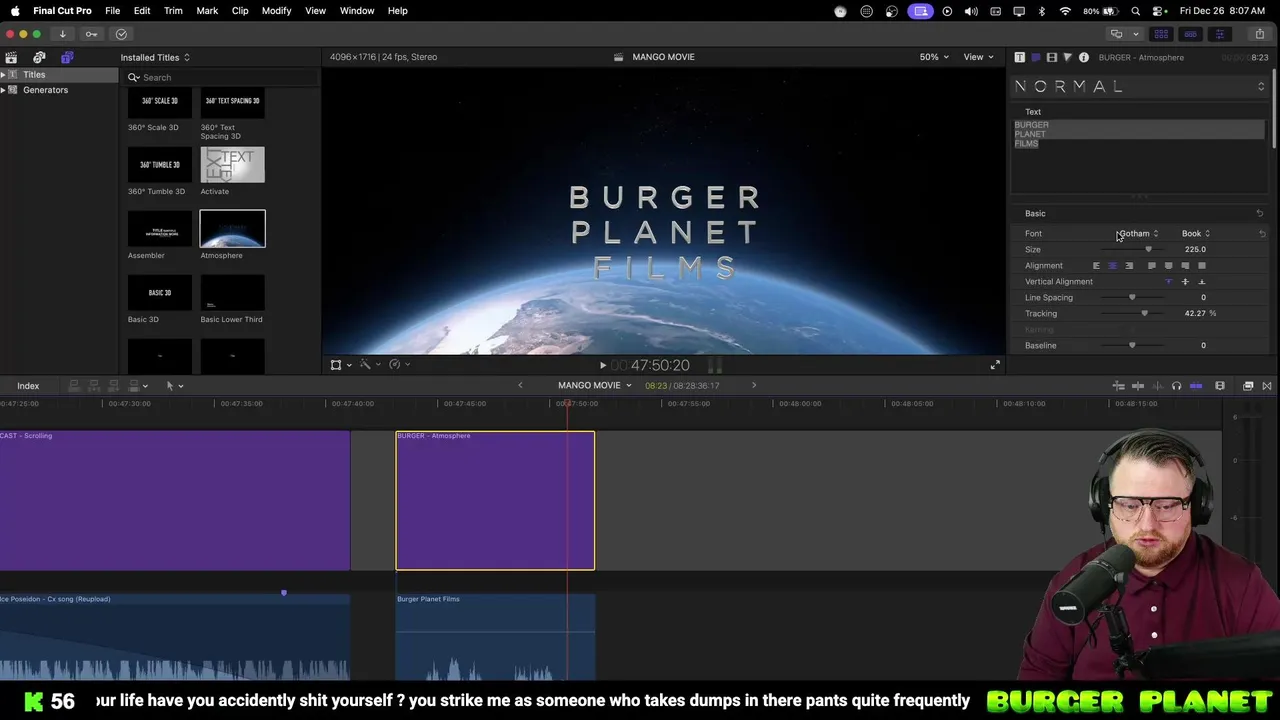
Task: Click the Background Tasks checkmark icon
Action: 121,34
